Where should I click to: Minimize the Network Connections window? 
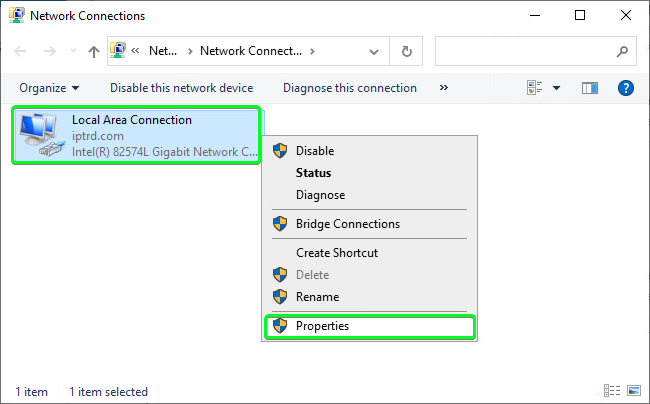[535, 15]
